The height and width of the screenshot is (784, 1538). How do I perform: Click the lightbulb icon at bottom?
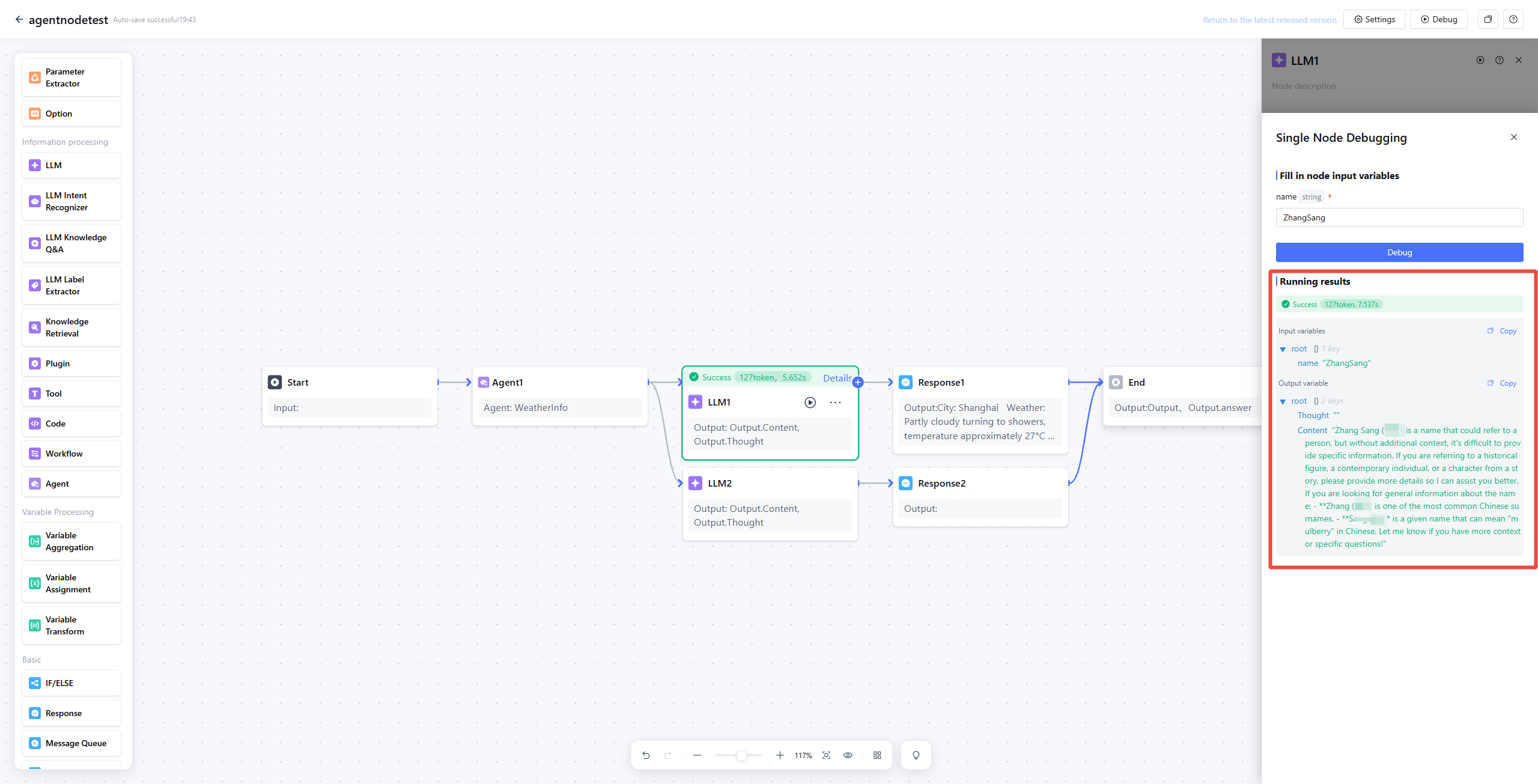point(916,755)
